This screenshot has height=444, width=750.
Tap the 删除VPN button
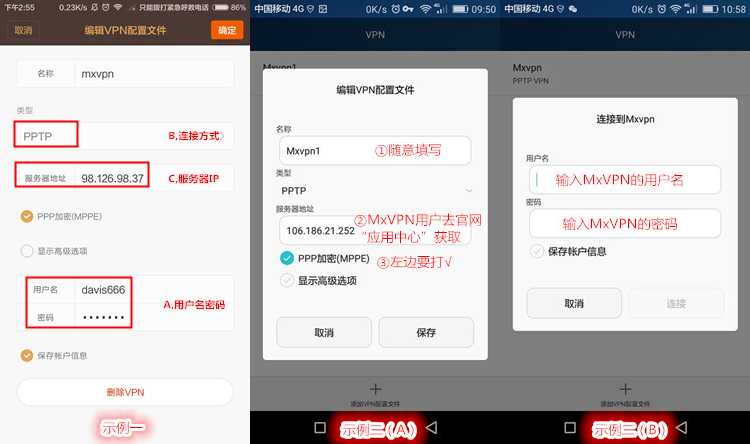[125, 392]
